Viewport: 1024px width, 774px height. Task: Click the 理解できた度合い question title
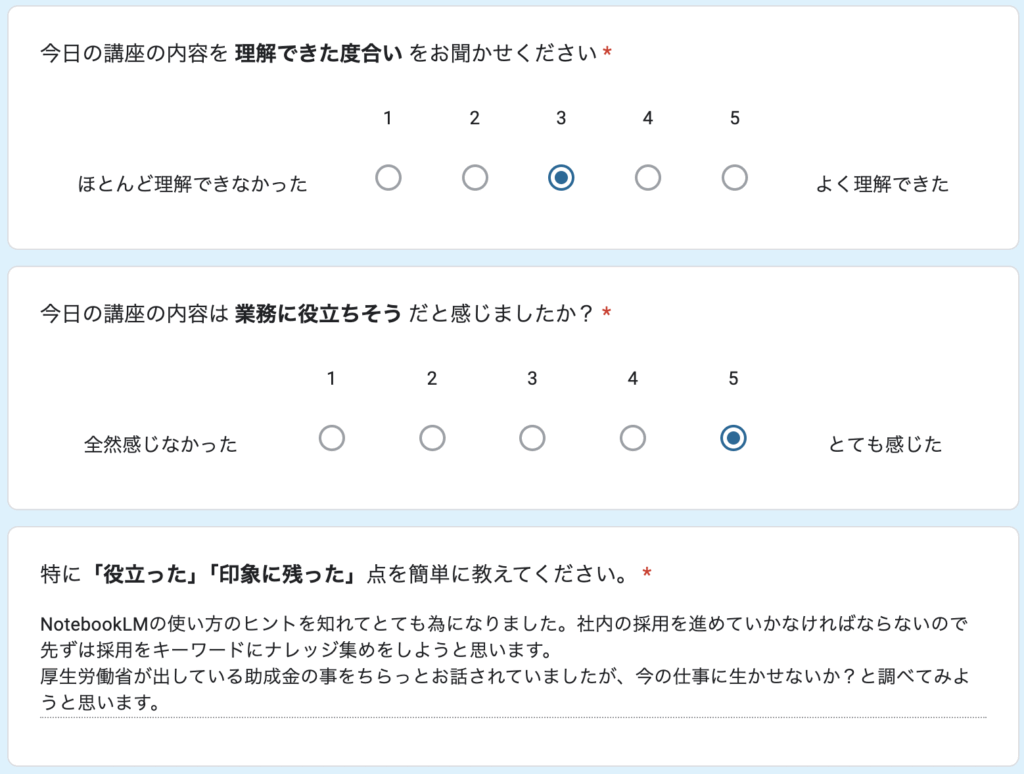point(318,53)
